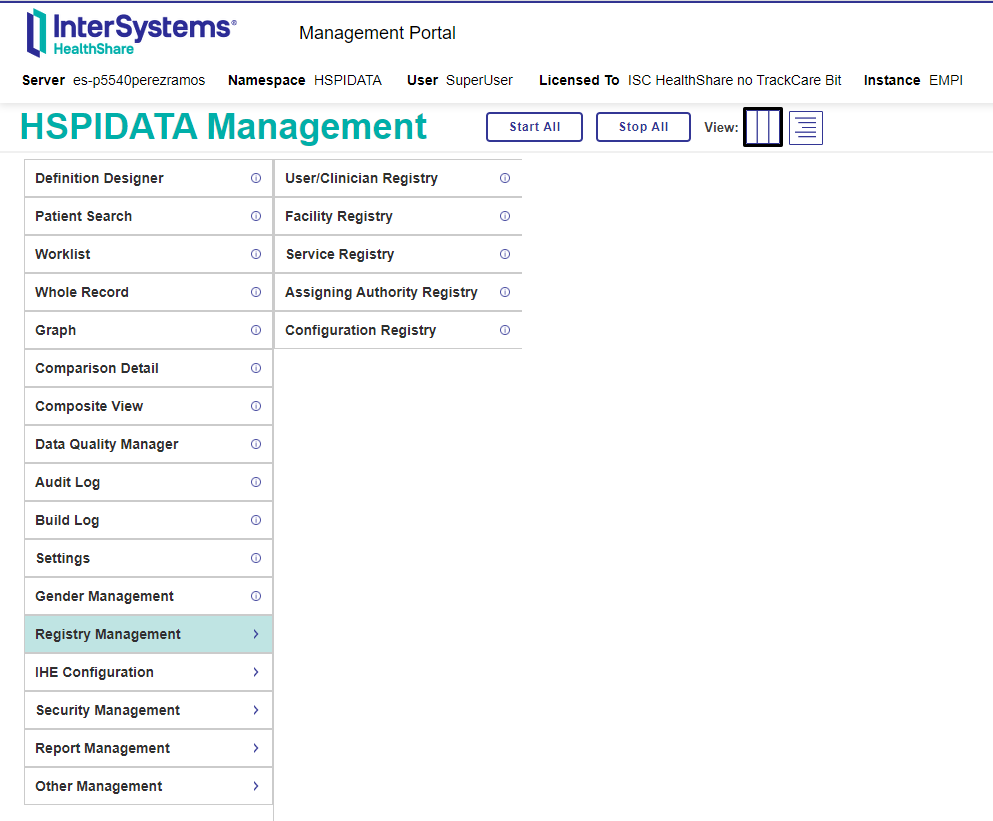Open Assigning Authority Registry link
The image size is (993, 821).
398,292
